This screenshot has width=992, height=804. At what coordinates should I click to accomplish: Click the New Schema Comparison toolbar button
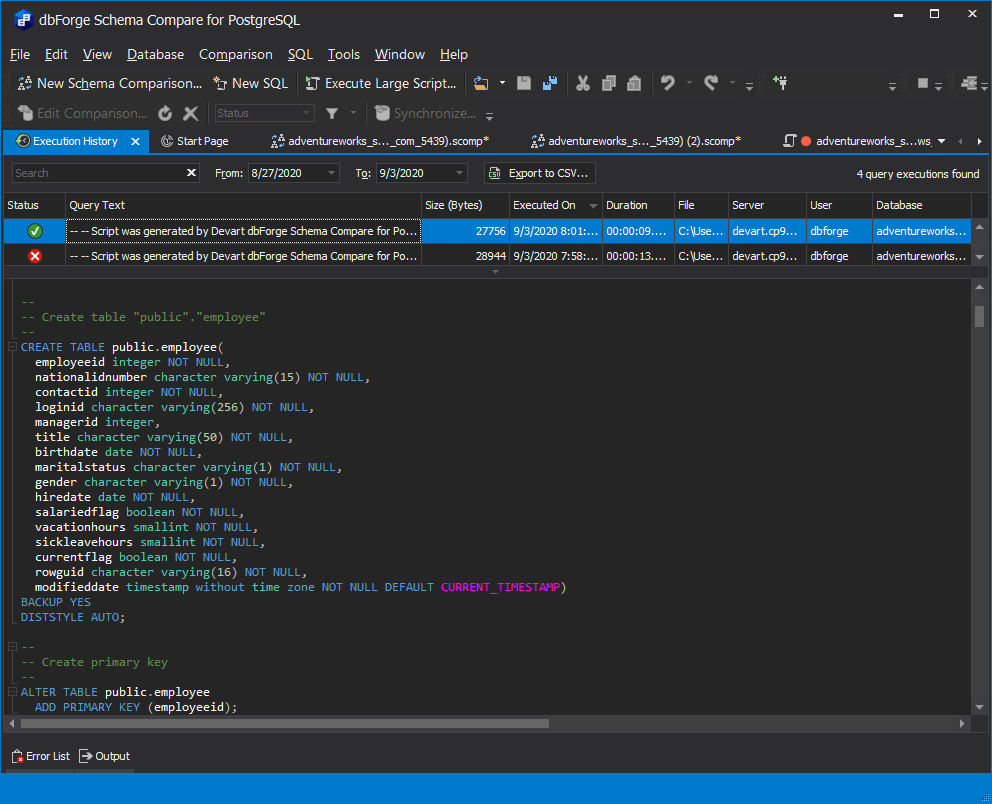point(110,83)
